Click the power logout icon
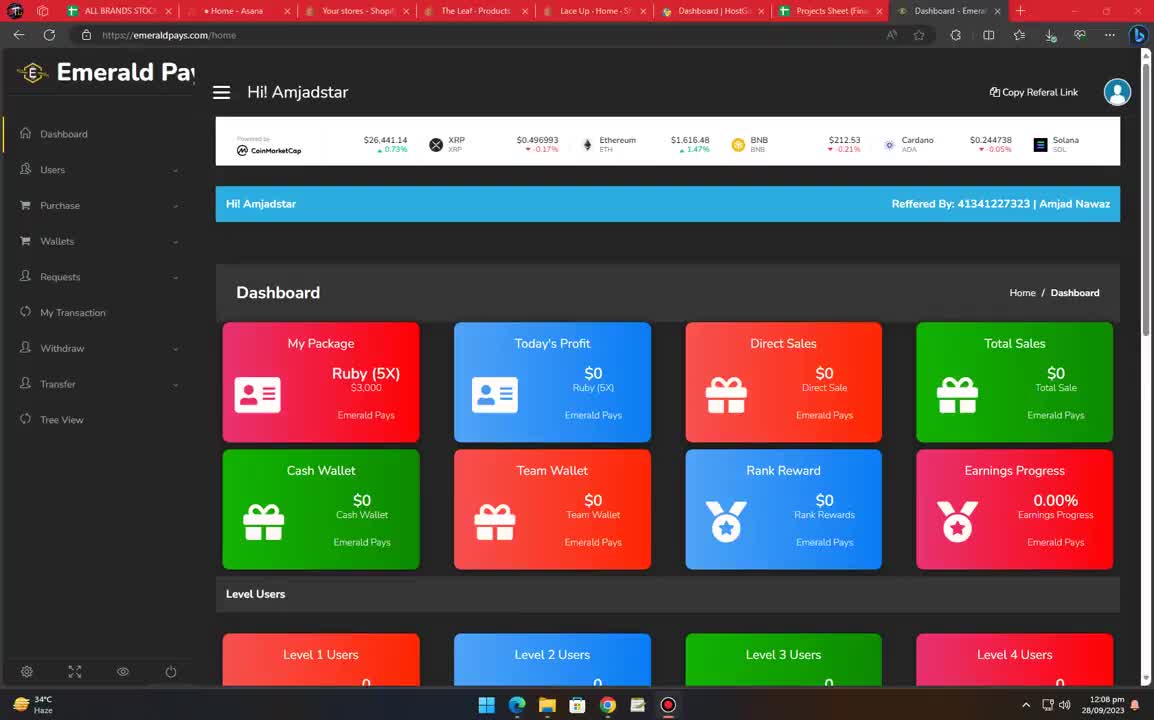The width and height of the screenshot is (1154, 720). (171, 671)
